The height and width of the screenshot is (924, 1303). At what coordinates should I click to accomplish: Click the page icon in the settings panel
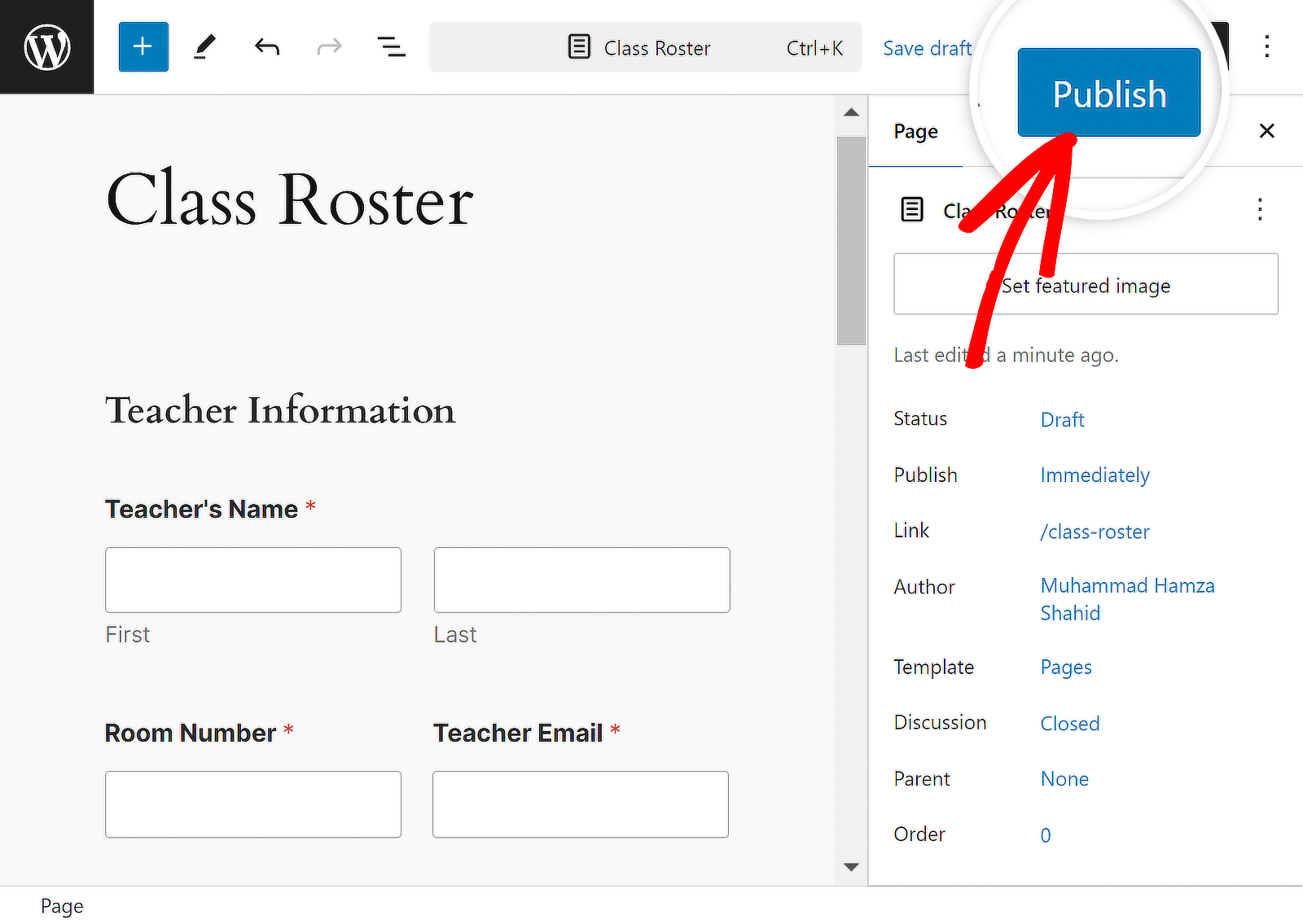coord(912,209)
